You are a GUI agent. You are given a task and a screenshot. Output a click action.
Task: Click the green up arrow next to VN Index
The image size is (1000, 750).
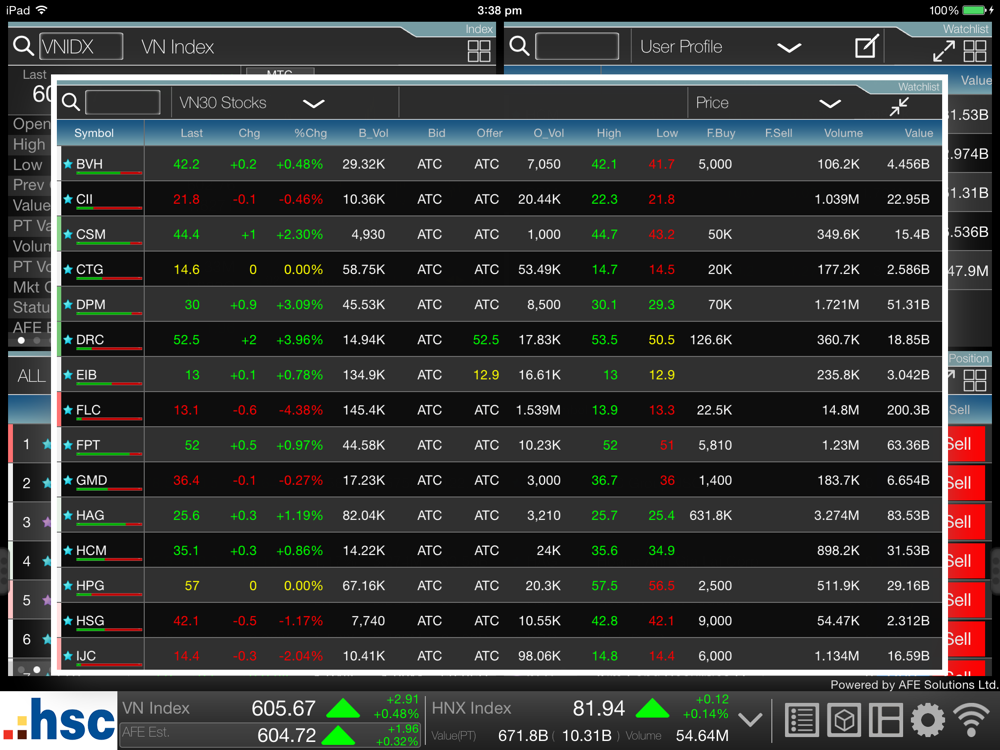point(343,708)
